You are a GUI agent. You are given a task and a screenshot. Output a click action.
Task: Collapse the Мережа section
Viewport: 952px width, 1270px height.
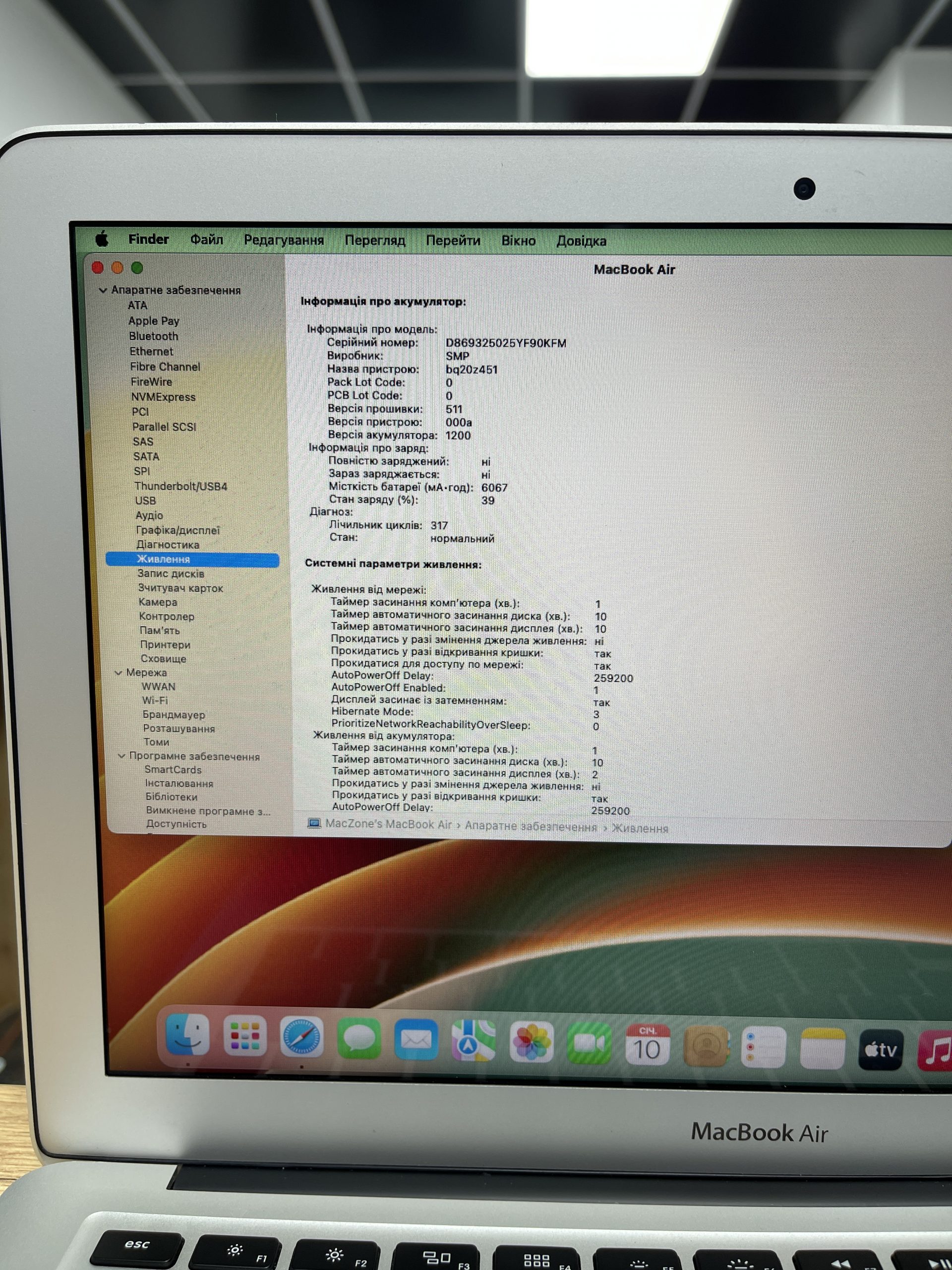118,672
